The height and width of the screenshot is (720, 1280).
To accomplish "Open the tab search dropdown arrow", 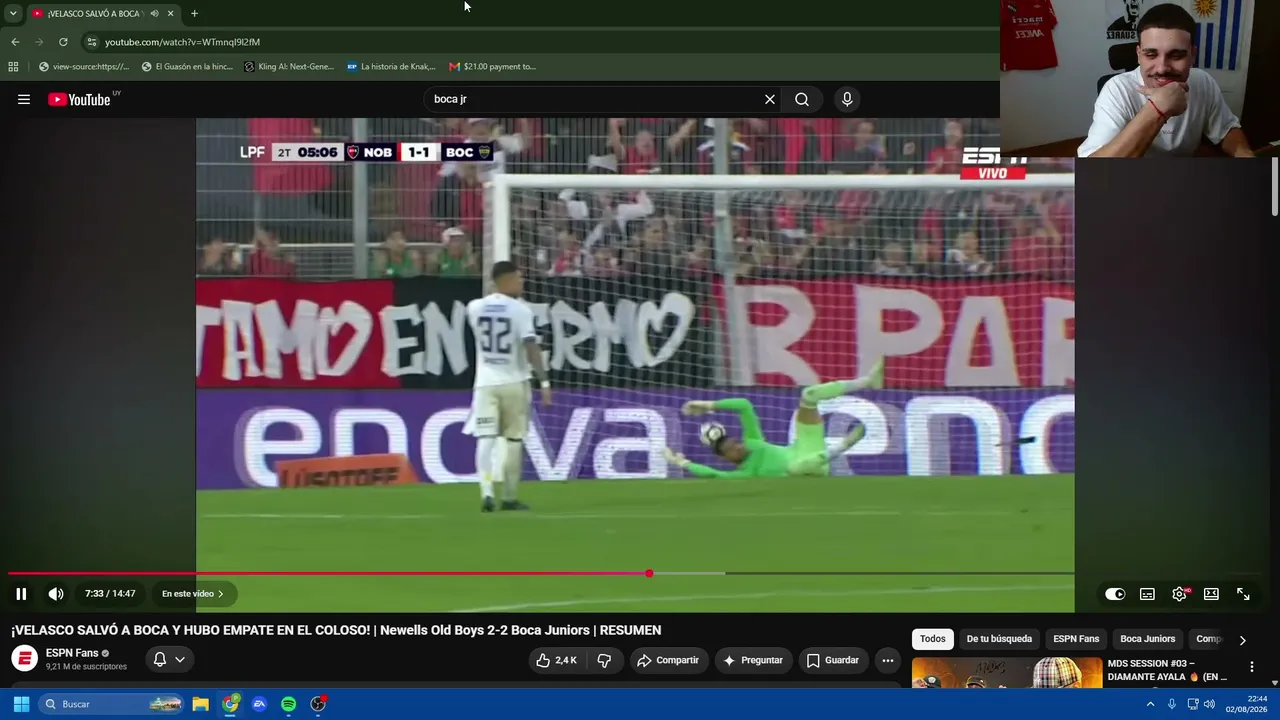I will (x=13, y=13).
